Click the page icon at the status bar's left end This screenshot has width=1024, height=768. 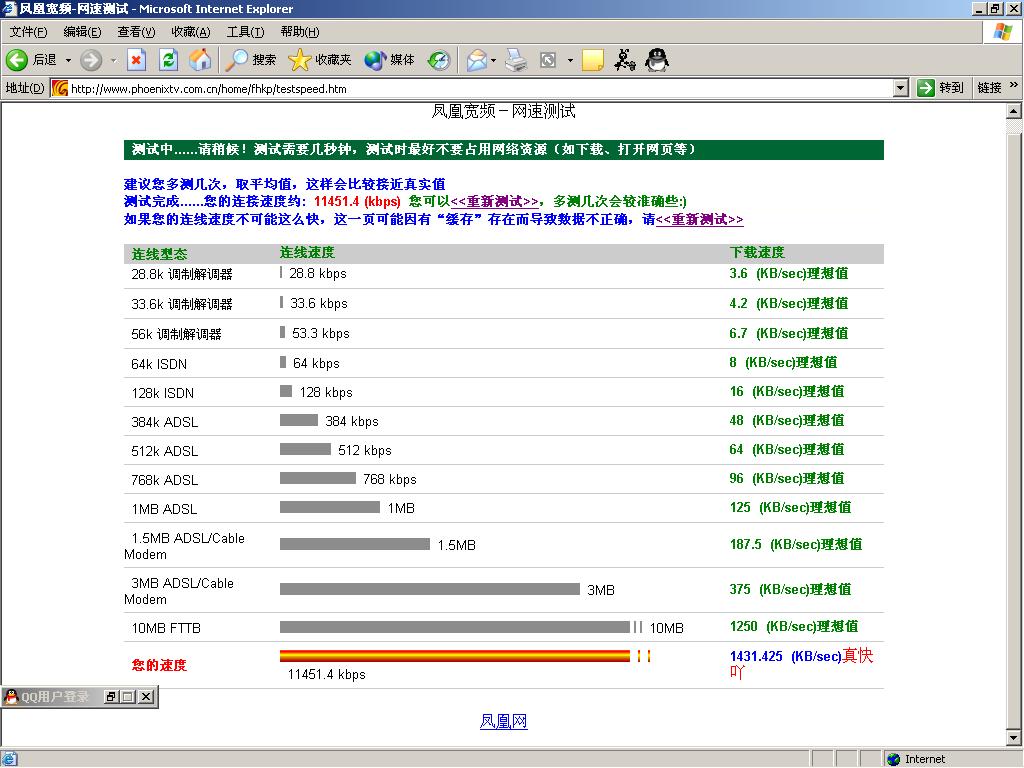point(9,759)
